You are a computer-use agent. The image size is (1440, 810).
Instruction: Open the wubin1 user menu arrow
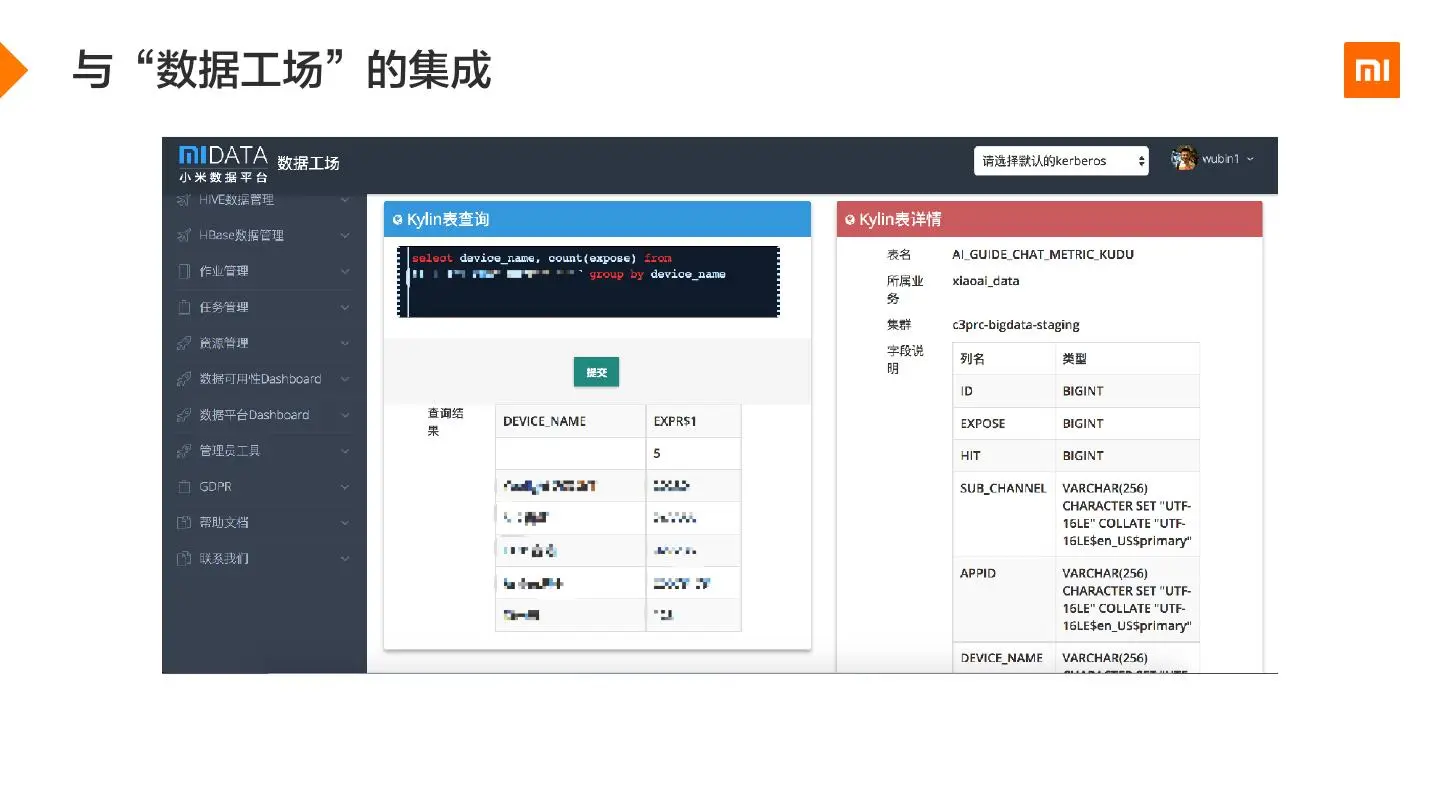[1250, 159]
